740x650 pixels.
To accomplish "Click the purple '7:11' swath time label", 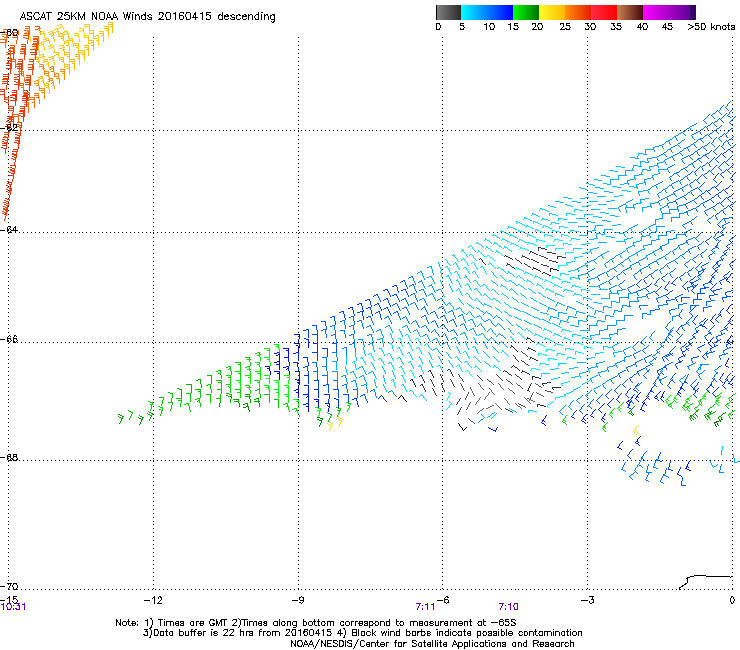I will coord(425,607).
